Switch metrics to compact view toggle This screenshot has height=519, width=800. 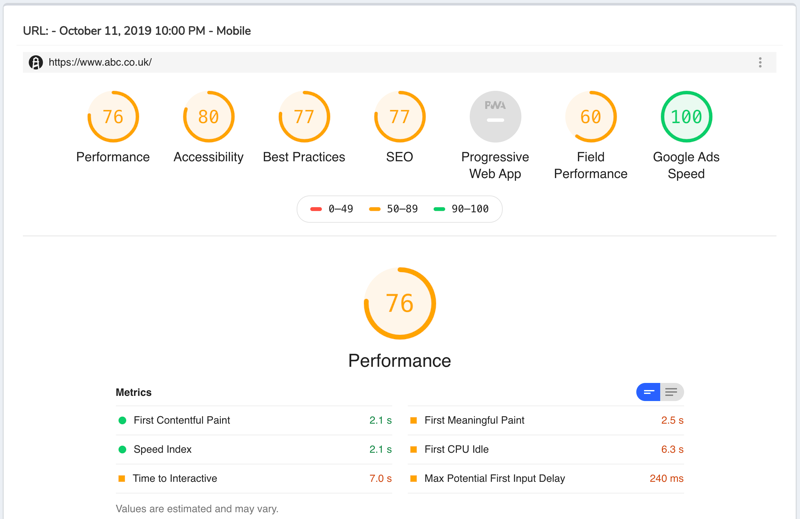click(648, 392)
